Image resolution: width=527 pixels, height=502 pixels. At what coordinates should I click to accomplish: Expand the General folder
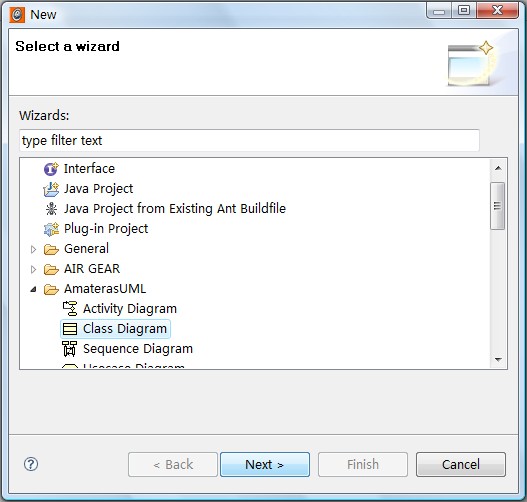(33, 249)
